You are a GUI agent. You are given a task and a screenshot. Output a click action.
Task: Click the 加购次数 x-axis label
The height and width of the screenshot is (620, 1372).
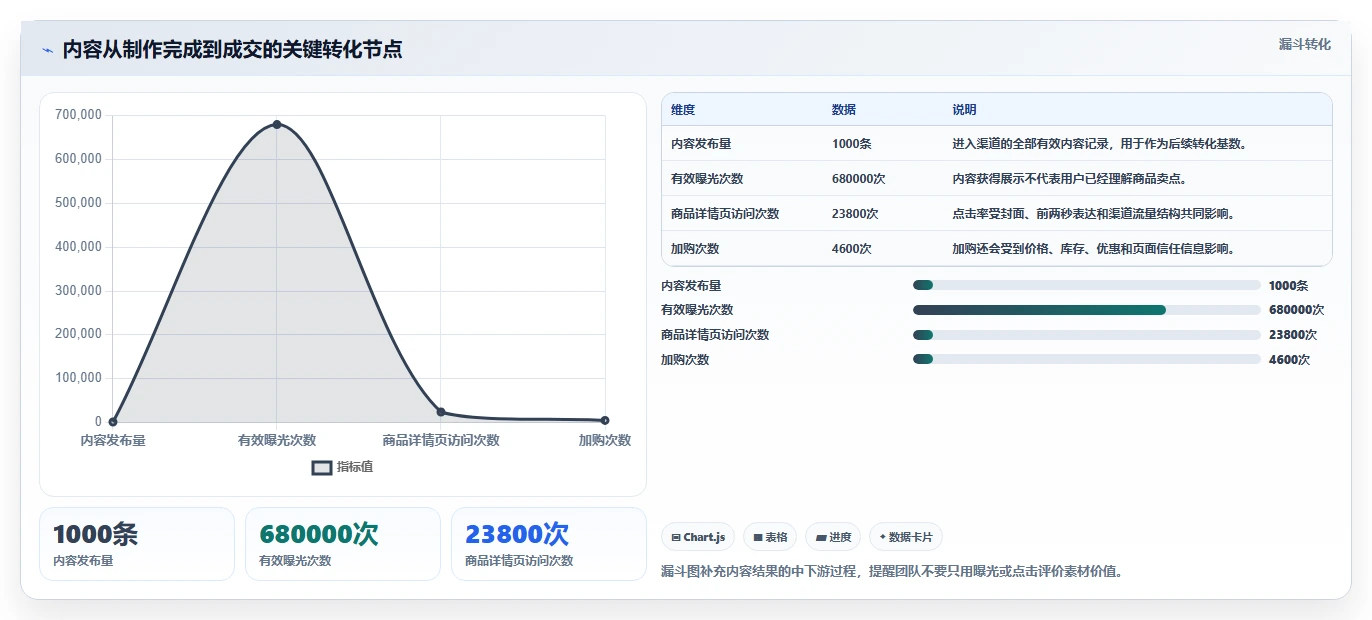pyautogui.click(x=605, y=440)
